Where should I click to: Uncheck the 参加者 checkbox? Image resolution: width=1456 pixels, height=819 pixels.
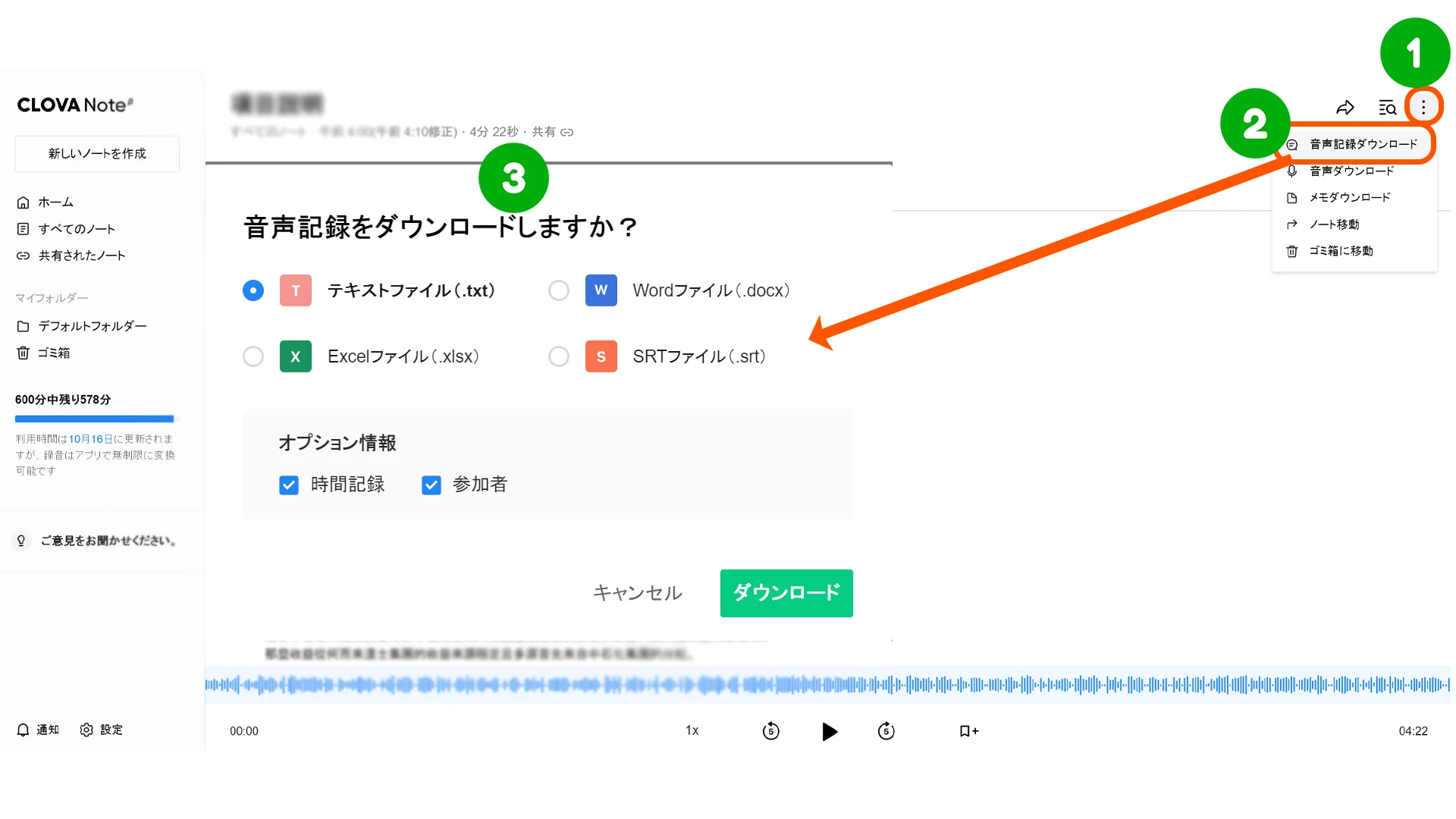click(431, 485)
